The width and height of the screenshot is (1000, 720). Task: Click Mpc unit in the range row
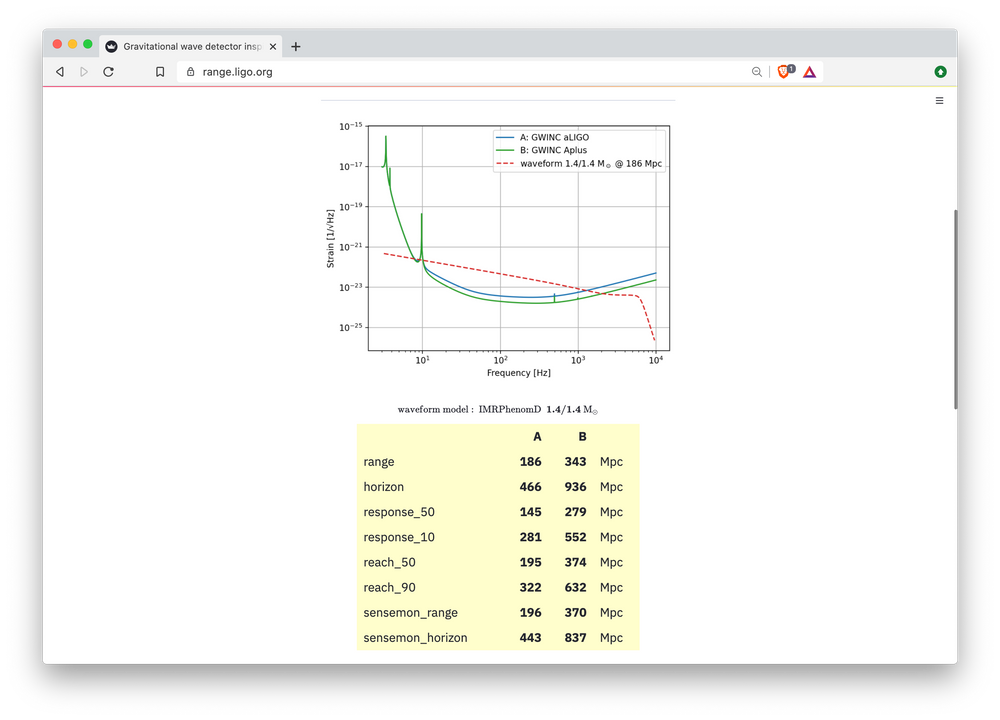tap(611, 462)
